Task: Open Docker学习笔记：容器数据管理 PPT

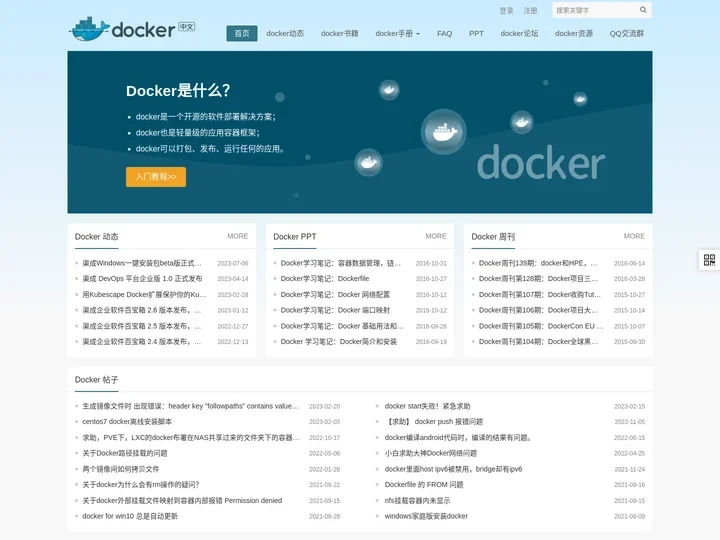Action: pyautogui.click(x=341, y=263)
